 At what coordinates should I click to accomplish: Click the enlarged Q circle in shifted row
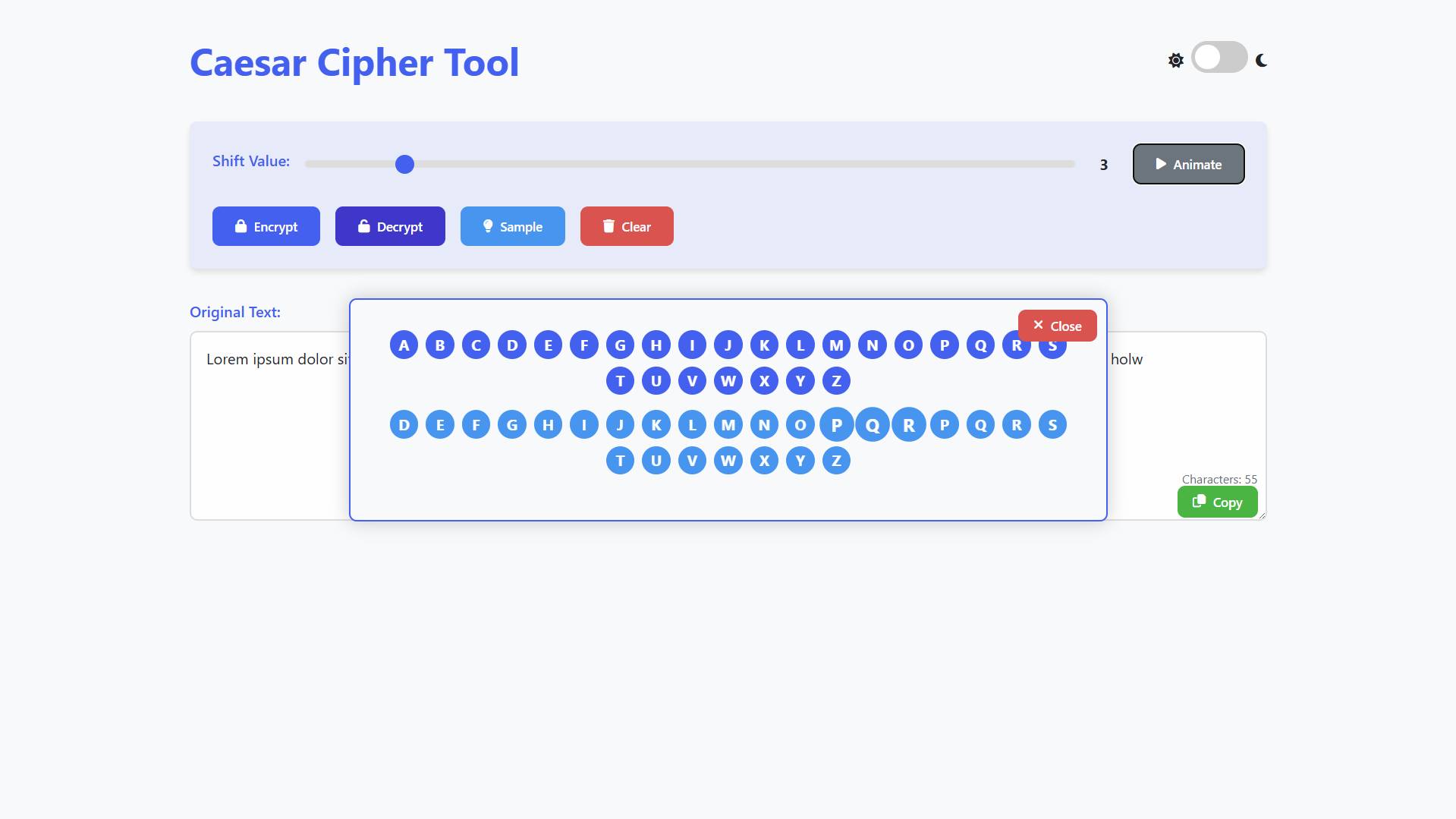coord(873,425)
